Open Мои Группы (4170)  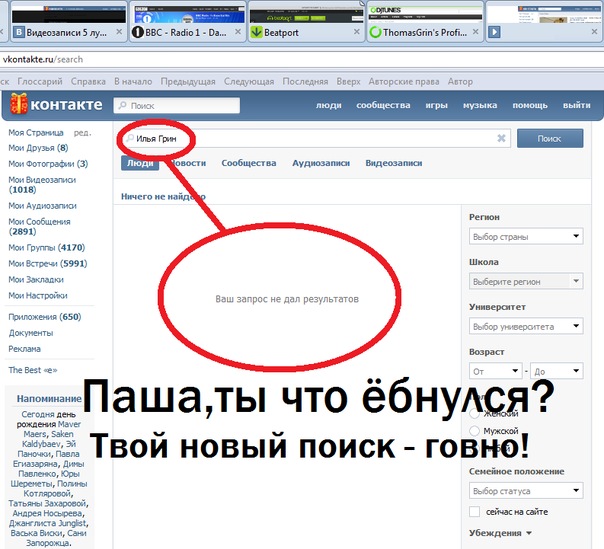47,247
